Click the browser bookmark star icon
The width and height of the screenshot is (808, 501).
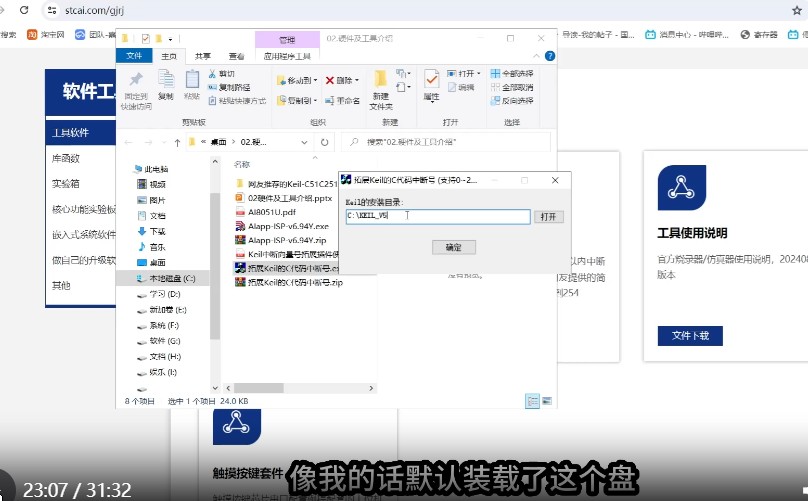click(x=797, y=10)
